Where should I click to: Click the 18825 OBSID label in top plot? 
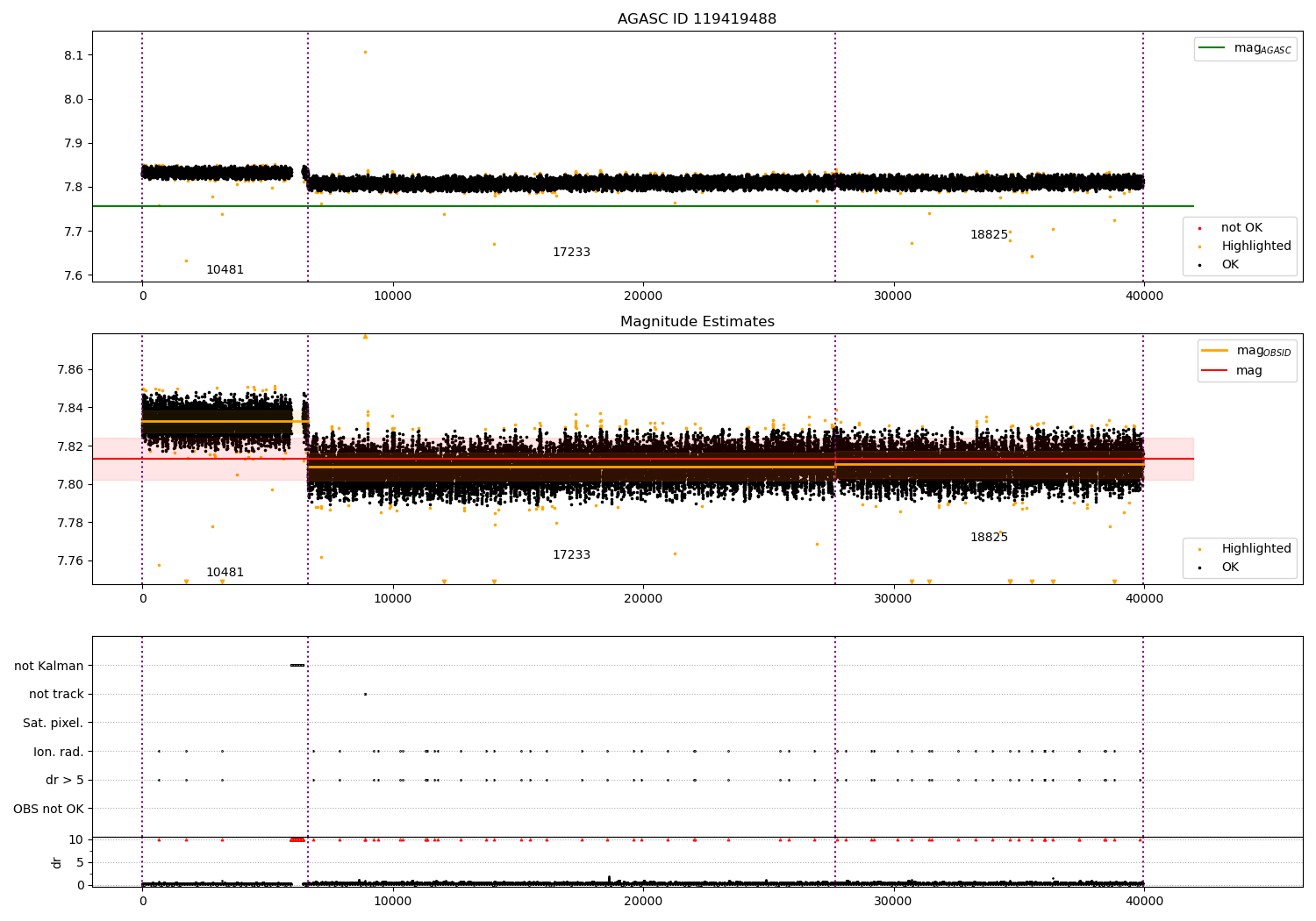989,235
